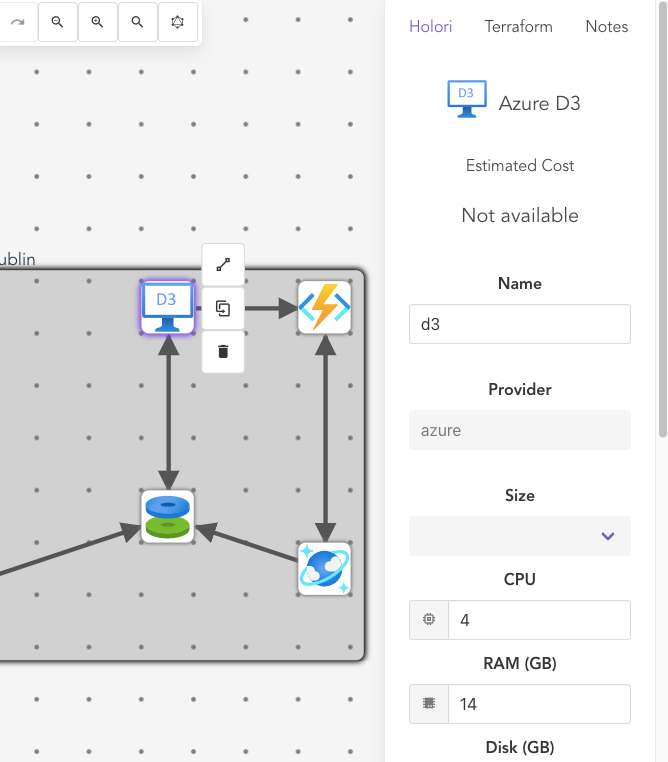Click the 'Provider' field label
668x762 pixels.
click(520, 389)
